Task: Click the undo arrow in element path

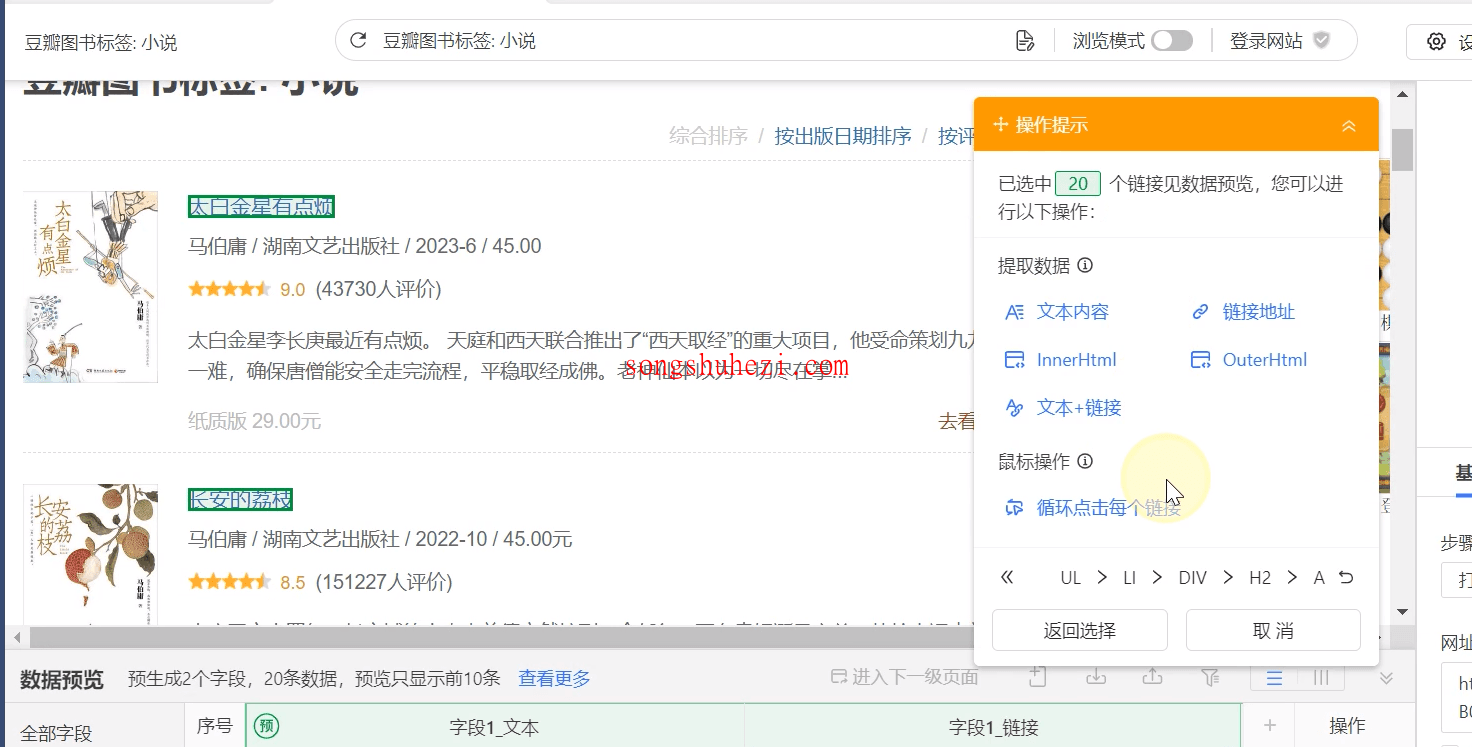Action: 1346,578
